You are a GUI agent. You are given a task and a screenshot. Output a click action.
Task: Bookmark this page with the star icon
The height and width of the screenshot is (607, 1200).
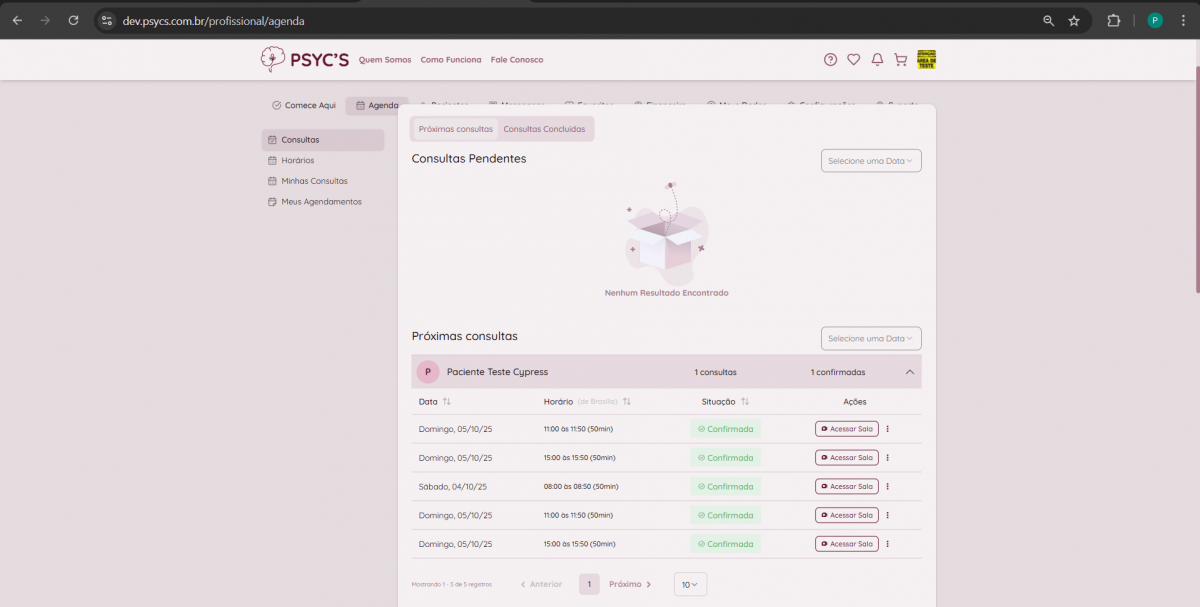(x=1074, y=20)
